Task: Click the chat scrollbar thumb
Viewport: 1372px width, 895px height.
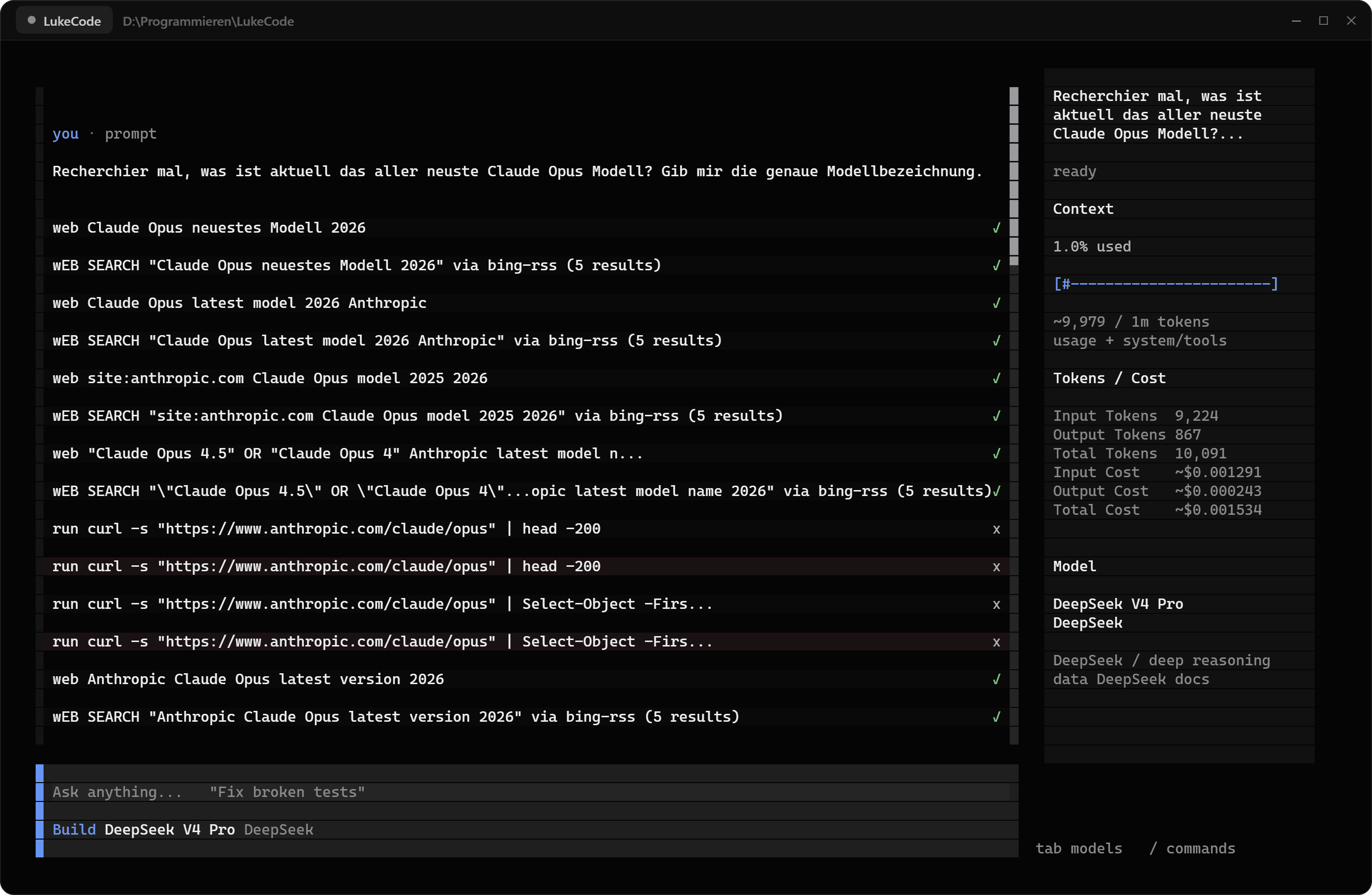Action: 1014,176
